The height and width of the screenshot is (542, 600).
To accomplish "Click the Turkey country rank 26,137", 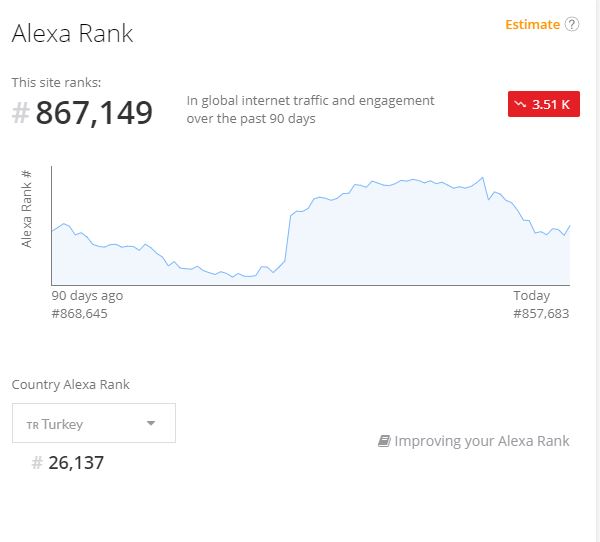I will (76, 463).
